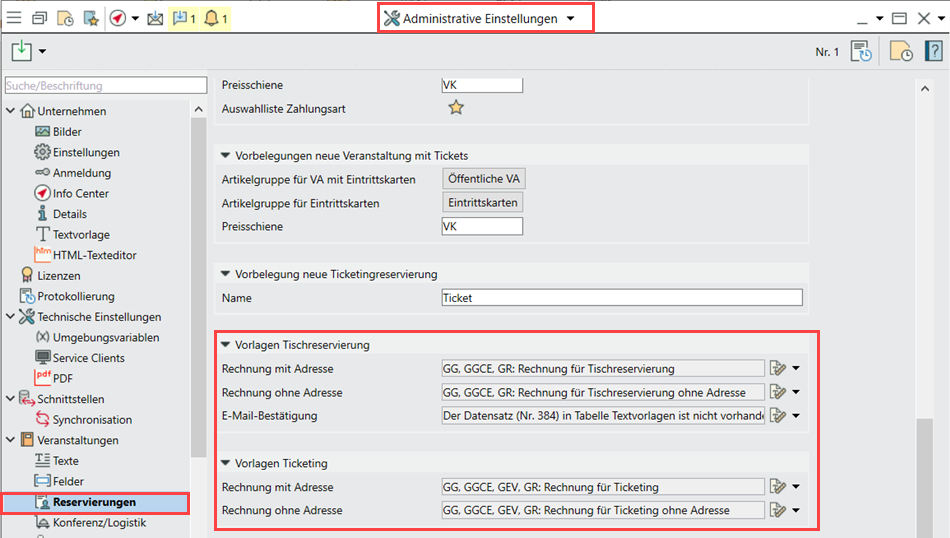Edit the E-Mail-Bestätigung template icon
The width and height of the screenshot is (950, 538).
[x=778, y=415]
